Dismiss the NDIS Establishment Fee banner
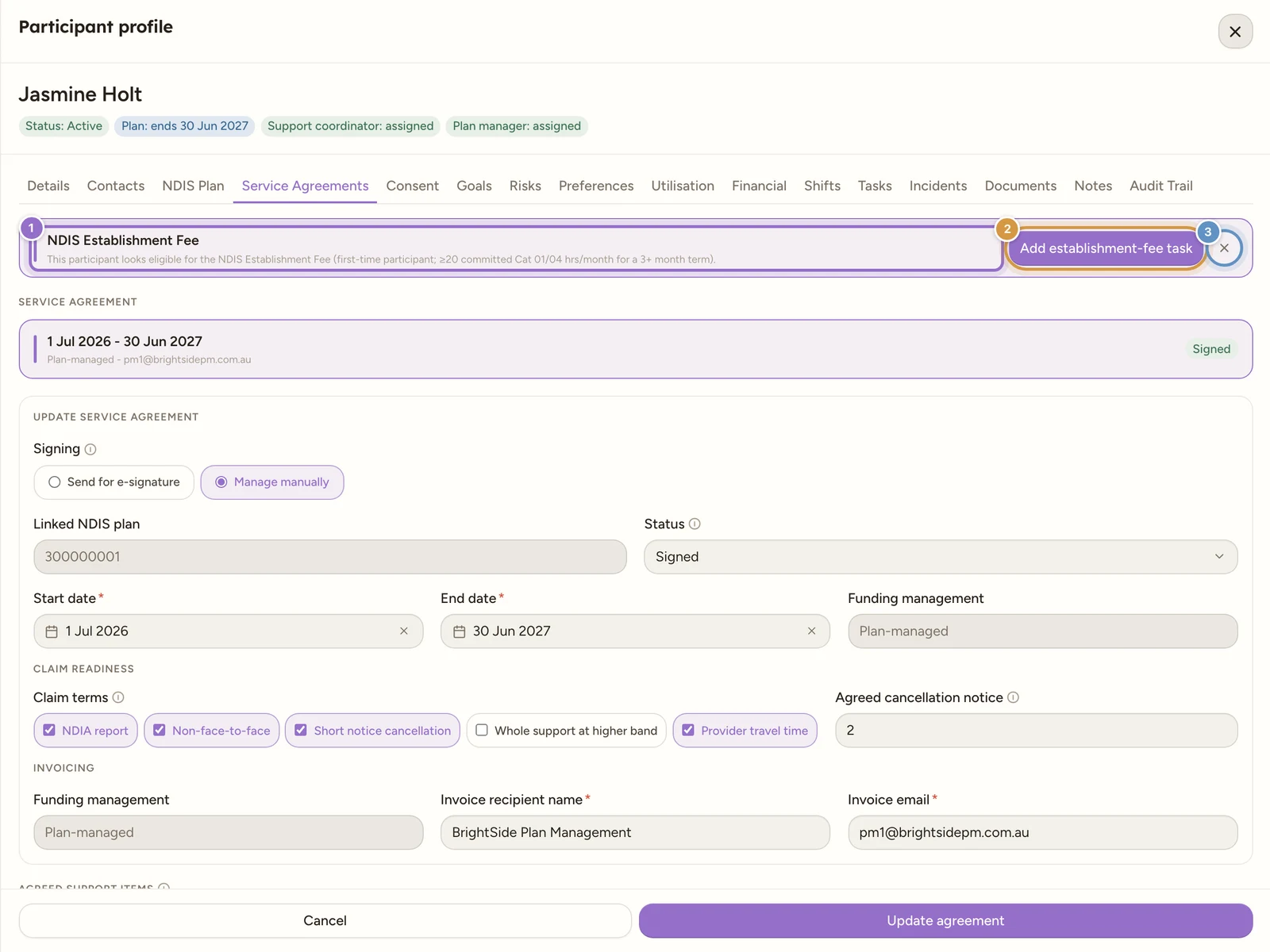 tap(1225, 248)
